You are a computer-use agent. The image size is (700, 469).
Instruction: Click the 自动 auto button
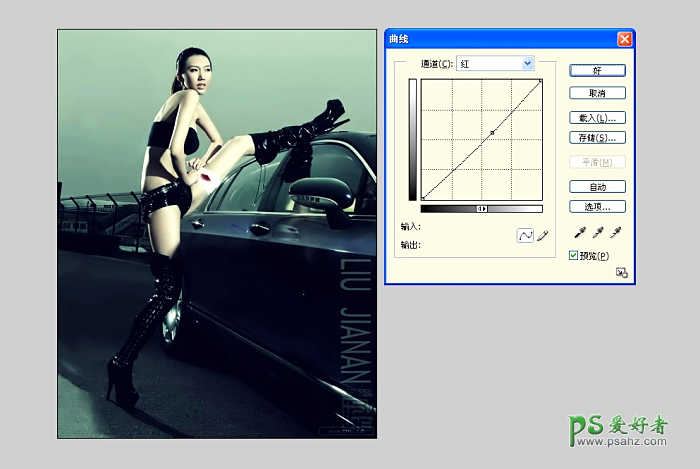597,187
